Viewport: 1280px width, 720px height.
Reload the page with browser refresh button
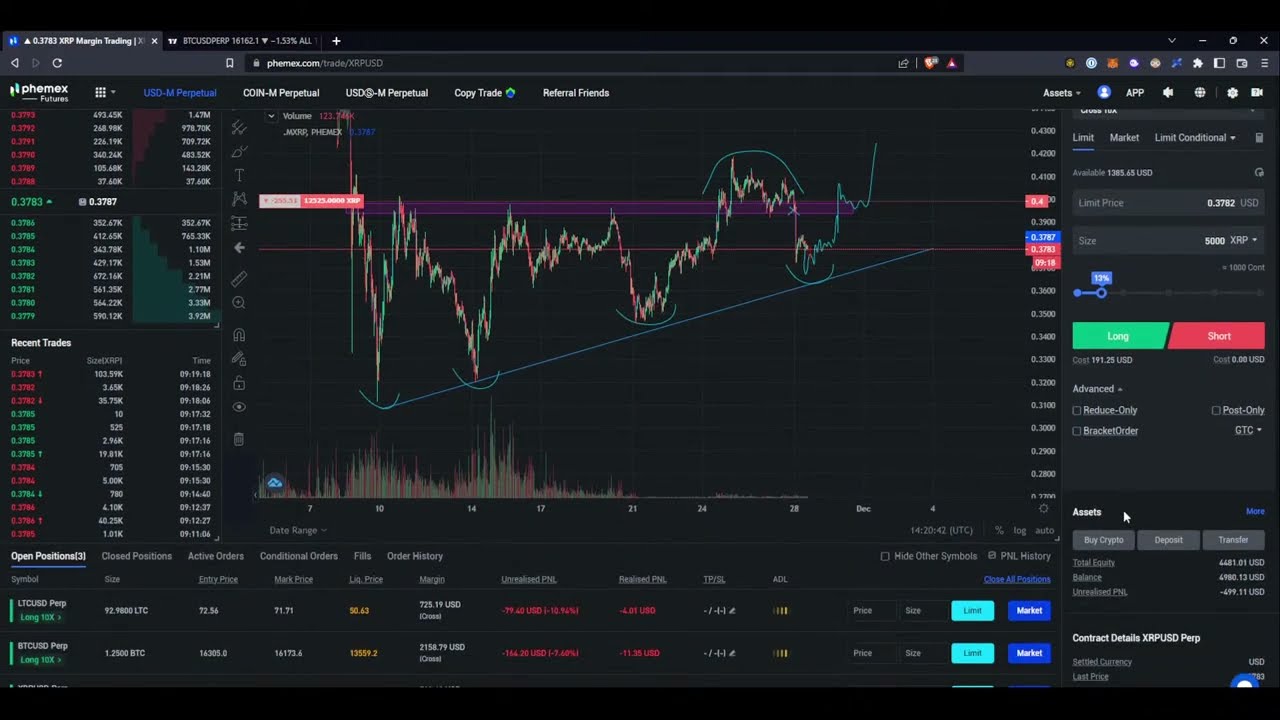click(x=59, y=63)
